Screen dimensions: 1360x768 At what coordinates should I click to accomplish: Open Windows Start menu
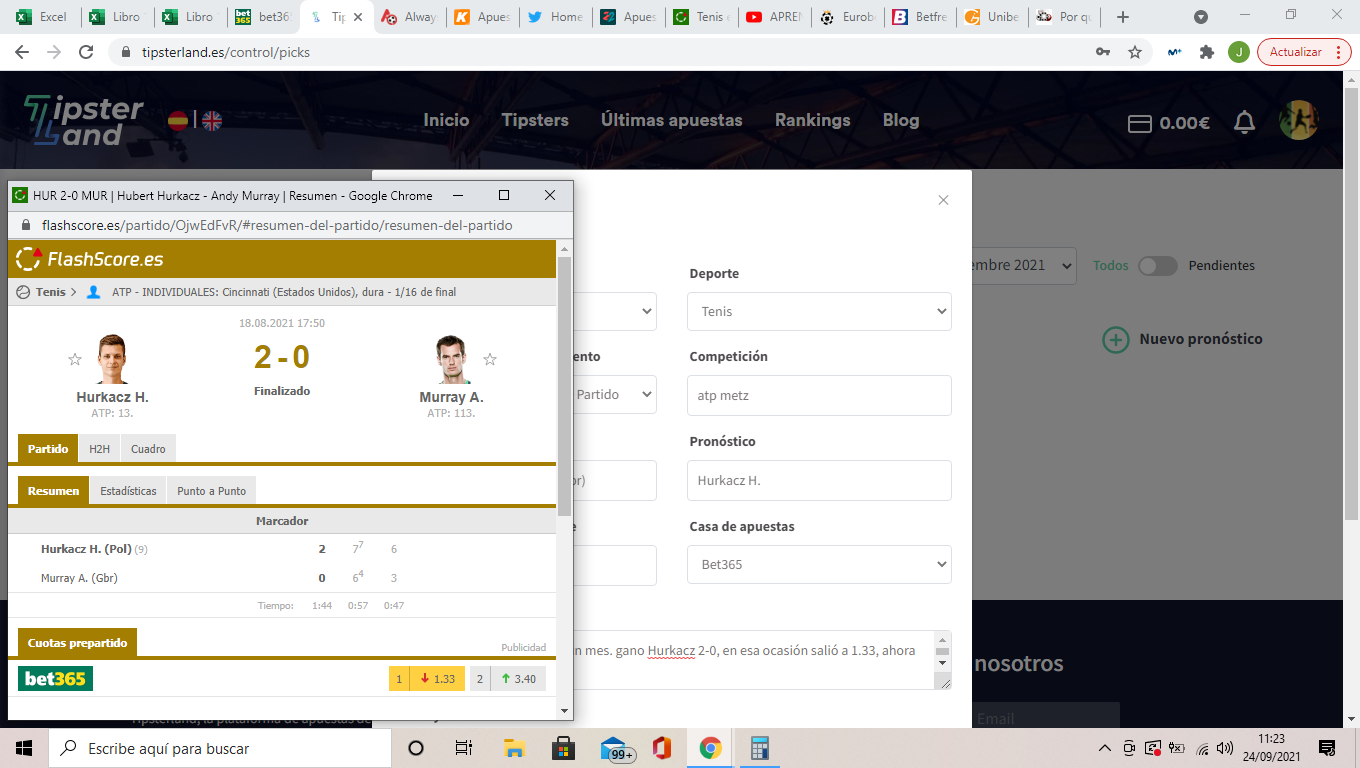tap(23, 748)
